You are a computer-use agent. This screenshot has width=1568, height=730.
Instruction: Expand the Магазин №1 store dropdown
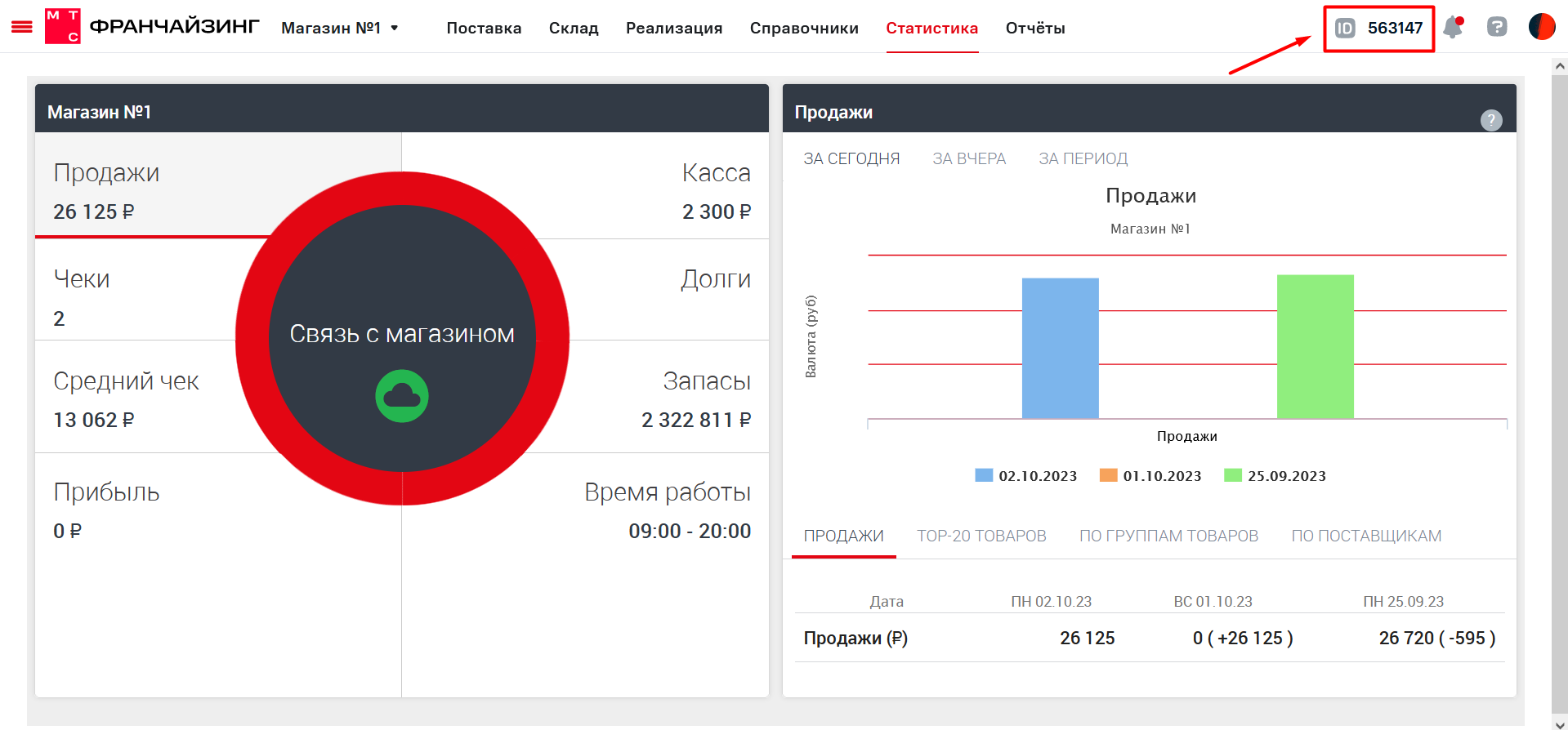[340, 28]
